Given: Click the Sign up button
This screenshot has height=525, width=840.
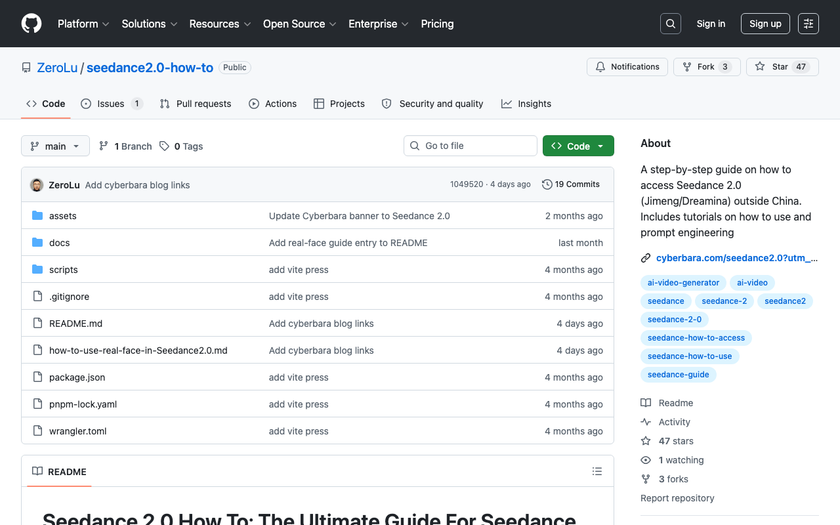Looking at the screenshot, I should pyautogui.click(x=765, y=24).
